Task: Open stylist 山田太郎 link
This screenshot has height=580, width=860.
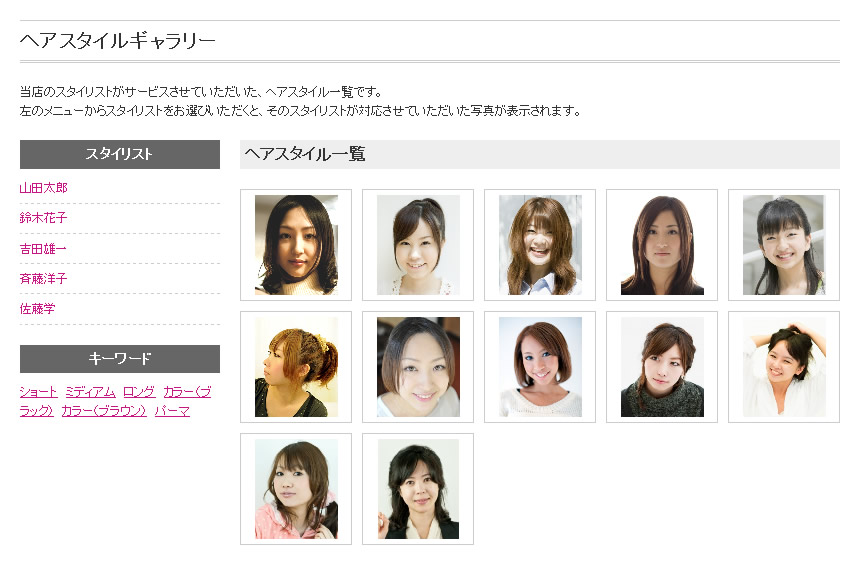Action: click(x=44, y=188)
